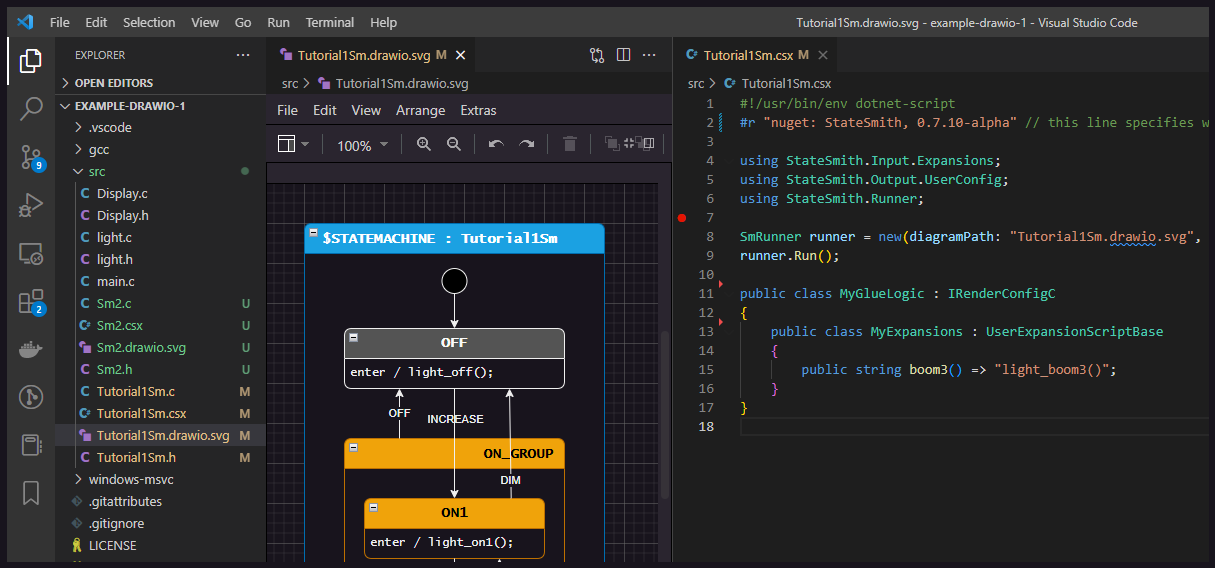Redo the diagram change
The image size is (1215, 568).
[526, 144]
